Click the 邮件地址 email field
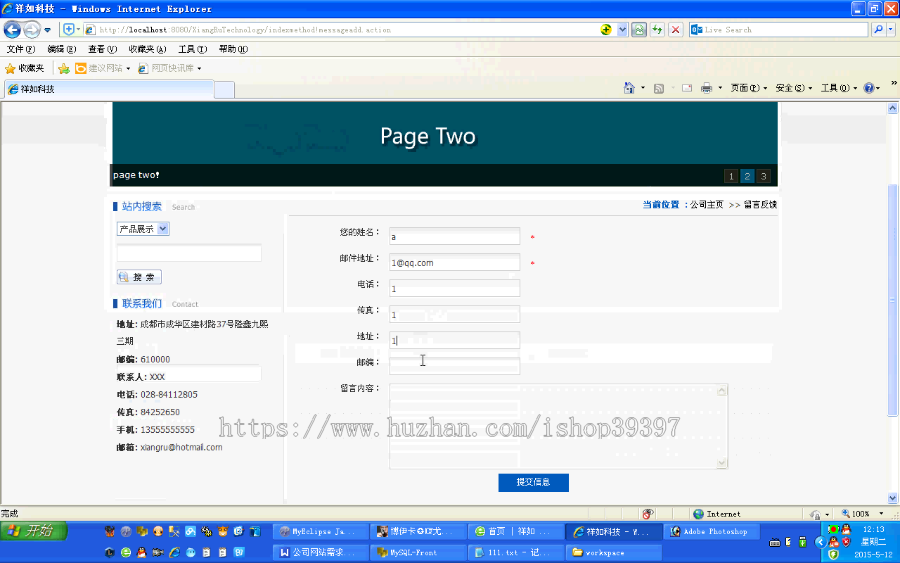 455,262
